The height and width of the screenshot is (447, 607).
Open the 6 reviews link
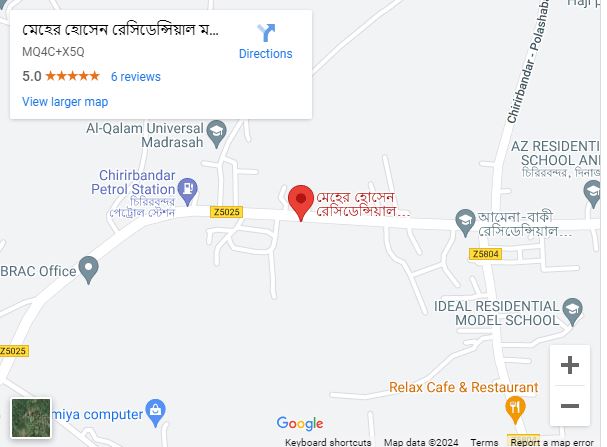[135, 77]
